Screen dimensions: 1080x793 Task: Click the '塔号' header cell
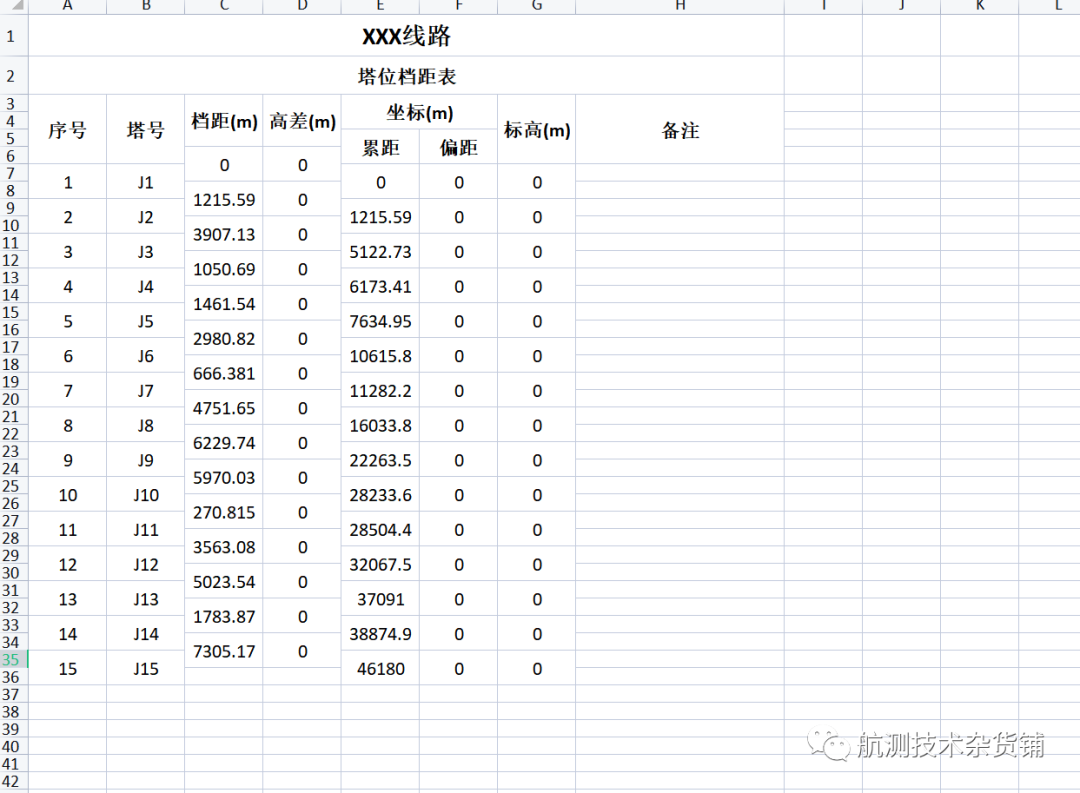145,130
